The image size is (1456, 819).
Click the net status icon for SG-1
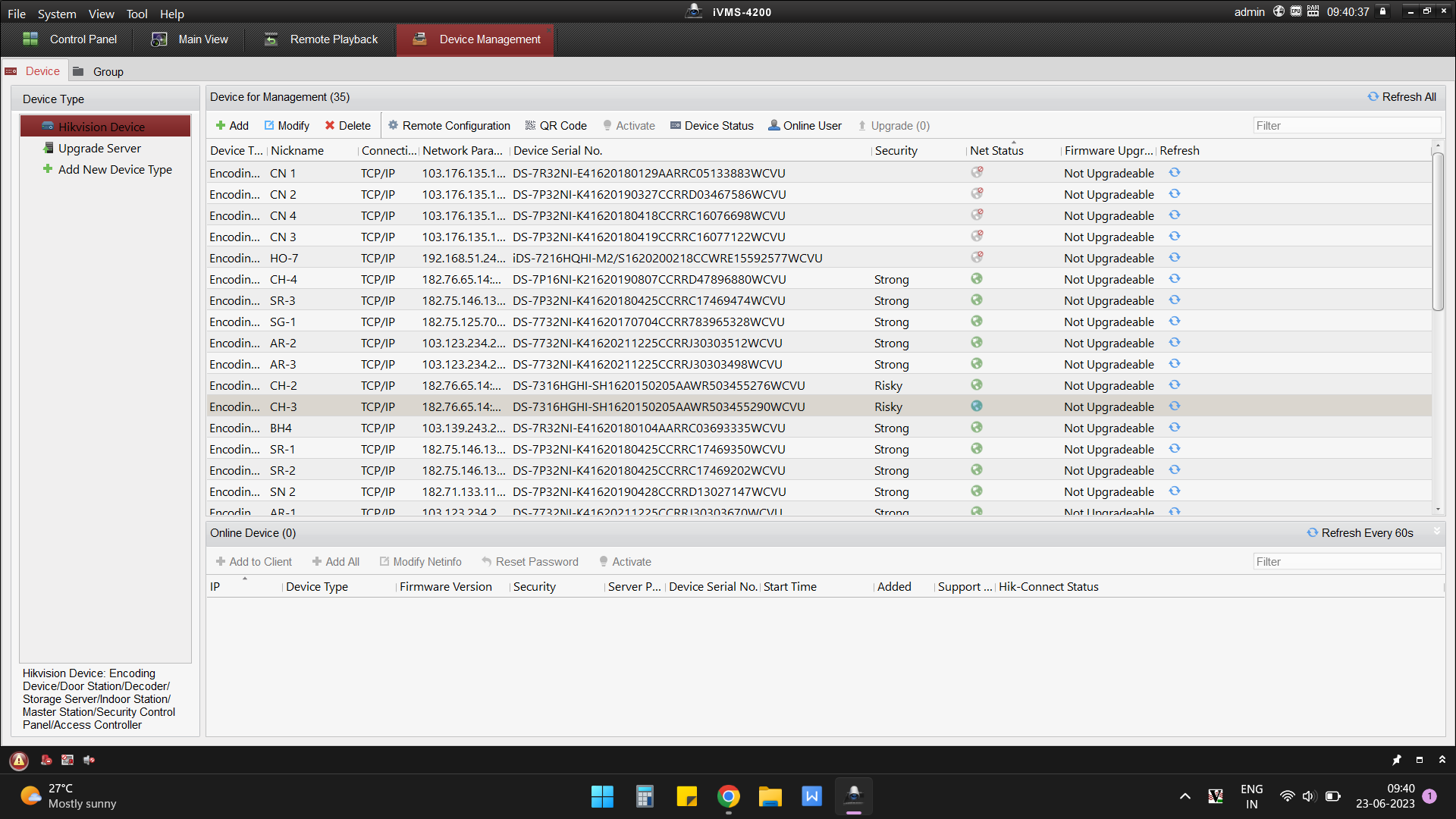point(977,322)
